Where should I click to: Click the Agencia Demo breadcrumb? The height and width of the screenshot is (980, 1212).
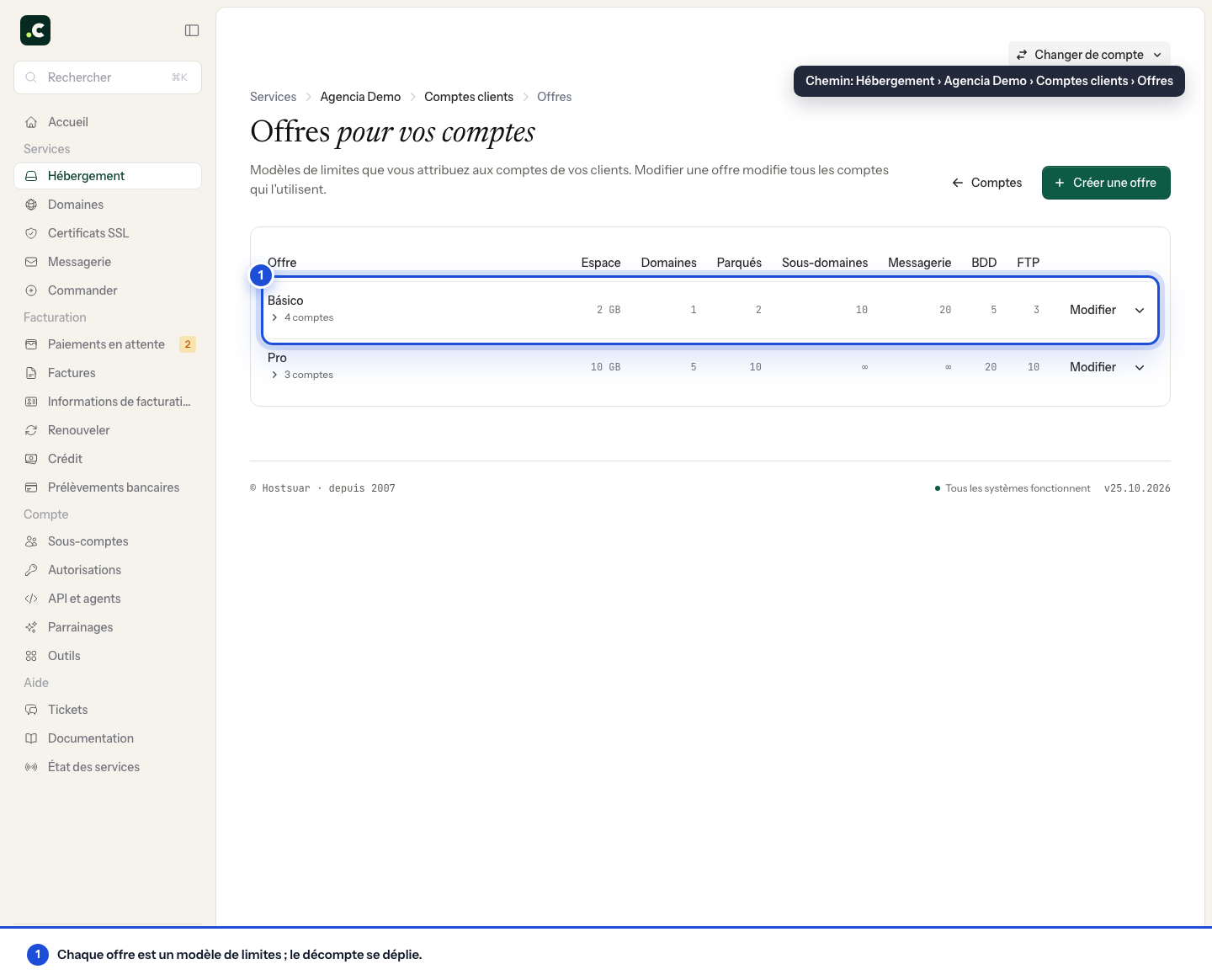click(360, 97)
